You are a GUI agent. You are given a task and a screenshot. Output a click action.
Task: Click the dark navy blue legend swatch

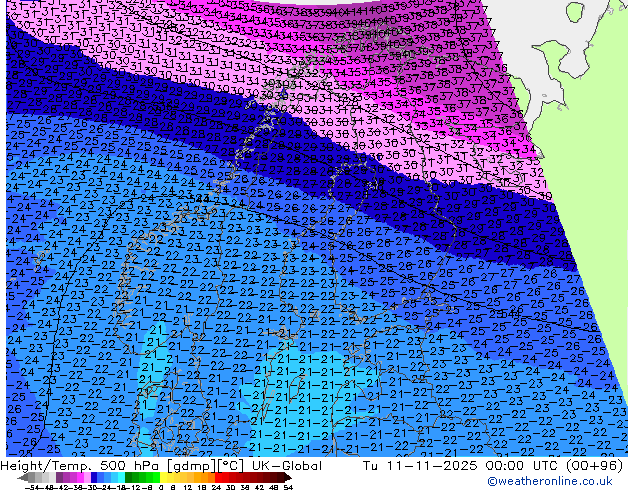94,477
